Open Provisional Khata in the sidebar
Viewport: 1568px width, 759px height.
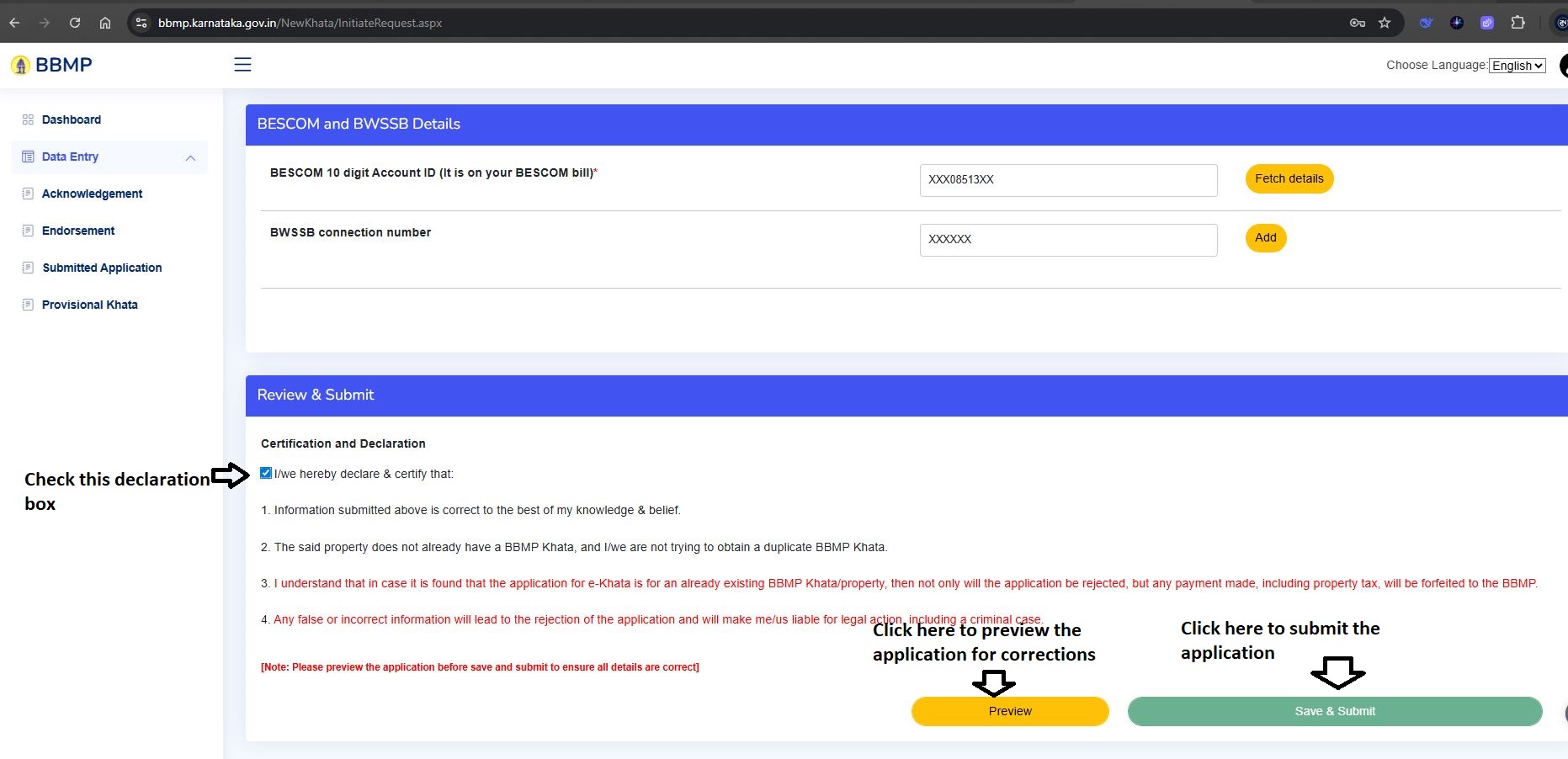point(89,305)
